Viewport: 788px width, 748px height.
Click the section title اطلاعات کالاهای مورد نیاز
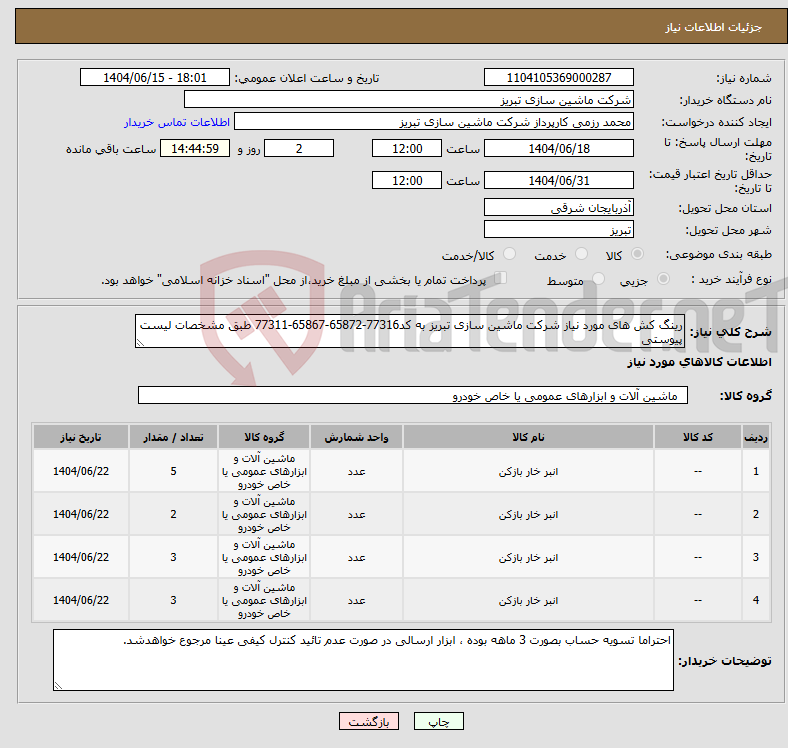tap(699, 362)
